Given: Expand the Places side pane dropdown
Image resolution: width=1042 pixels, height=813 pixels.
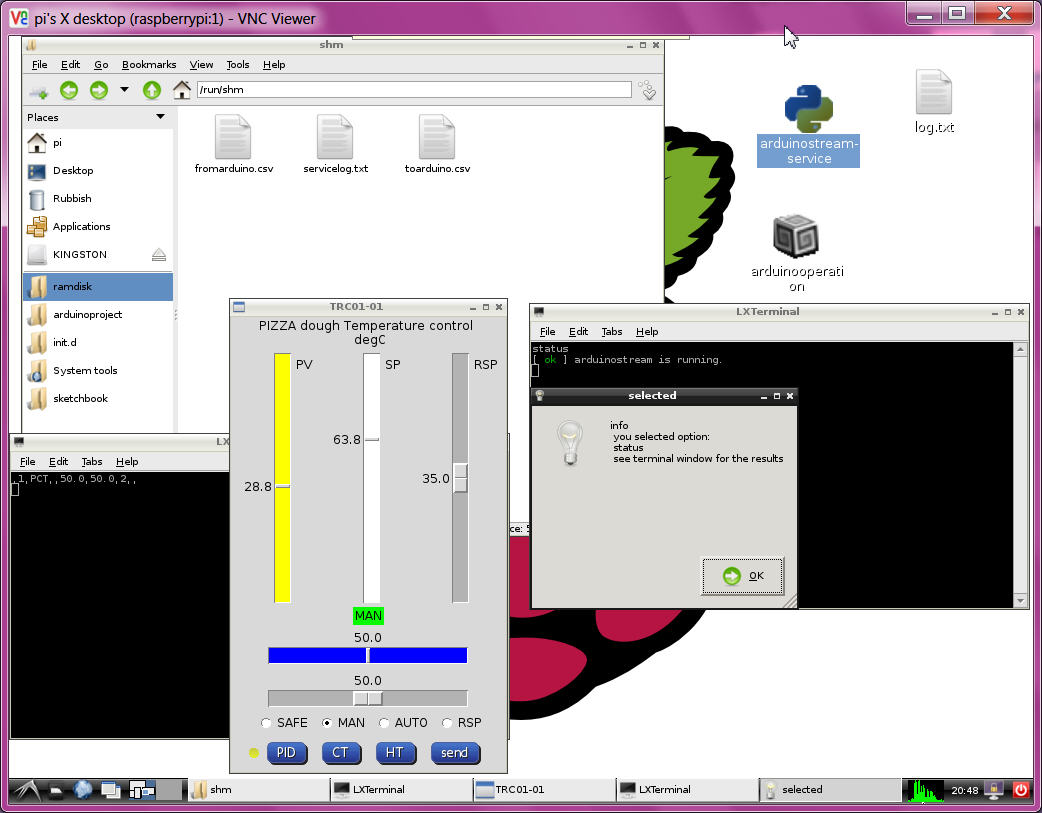Looking at the screenshot, I should [x=160, y=117].
